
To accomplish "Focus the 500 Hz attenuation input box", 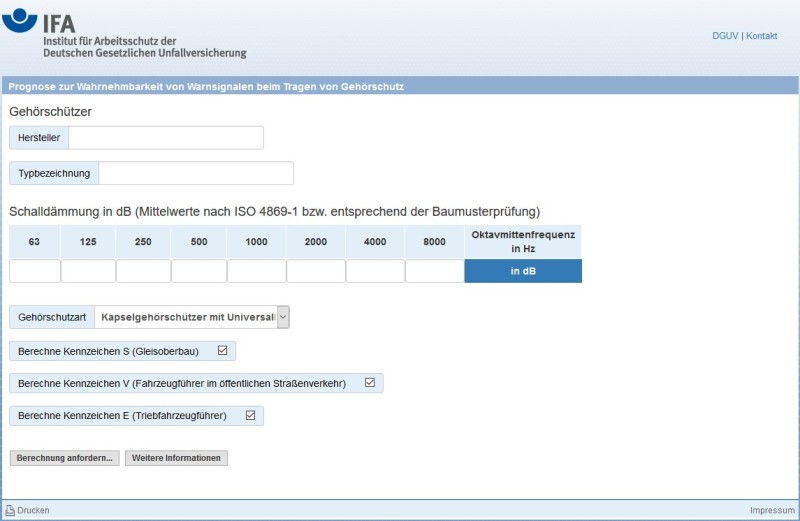I will tap(199, 271).
